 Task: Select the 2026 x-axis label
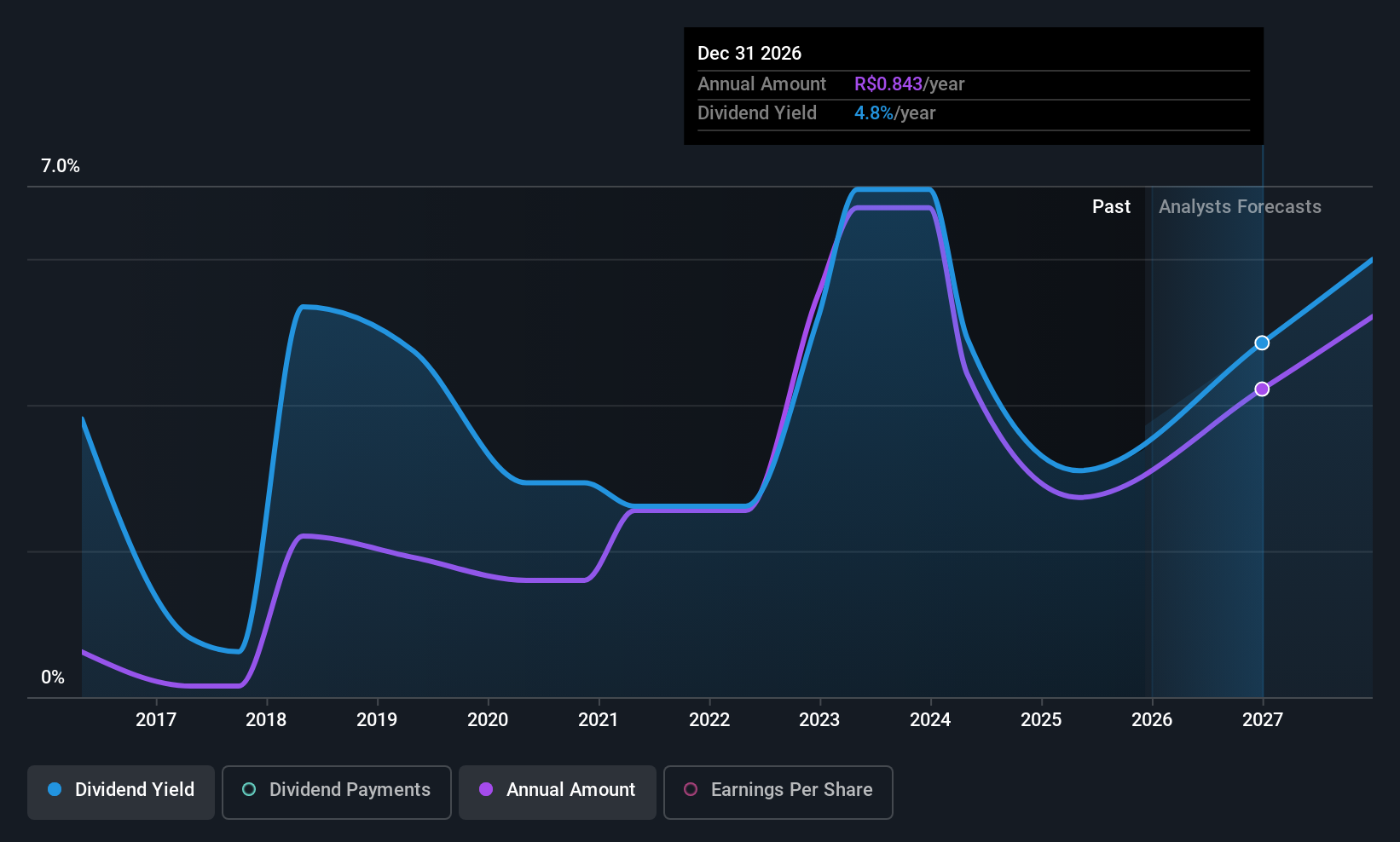pyautogui.click(x=1152, y=720)
